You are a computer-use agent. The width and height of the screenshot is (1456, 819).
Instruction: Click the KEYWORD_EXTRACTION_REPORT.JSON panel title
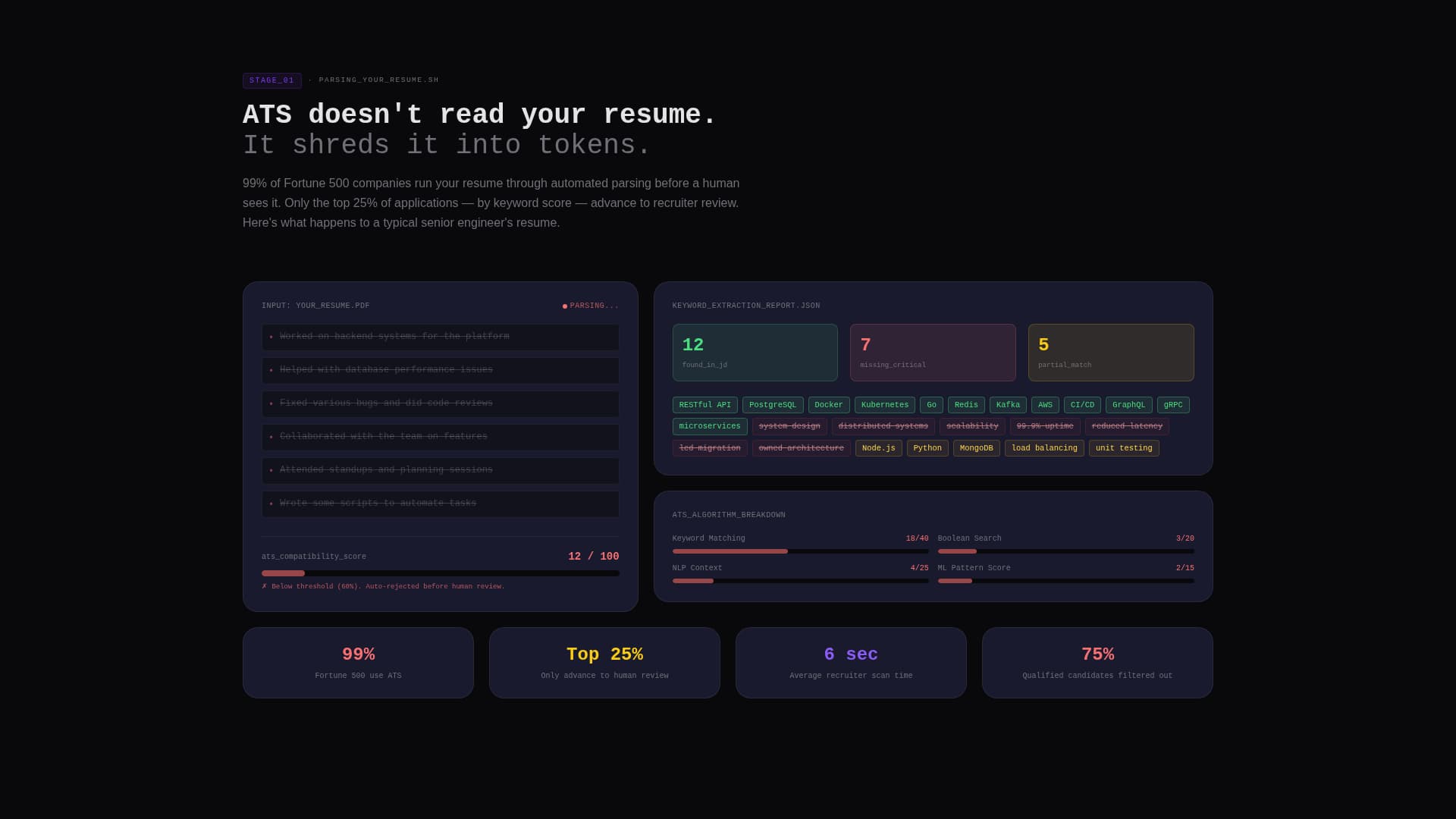(746, 306)
